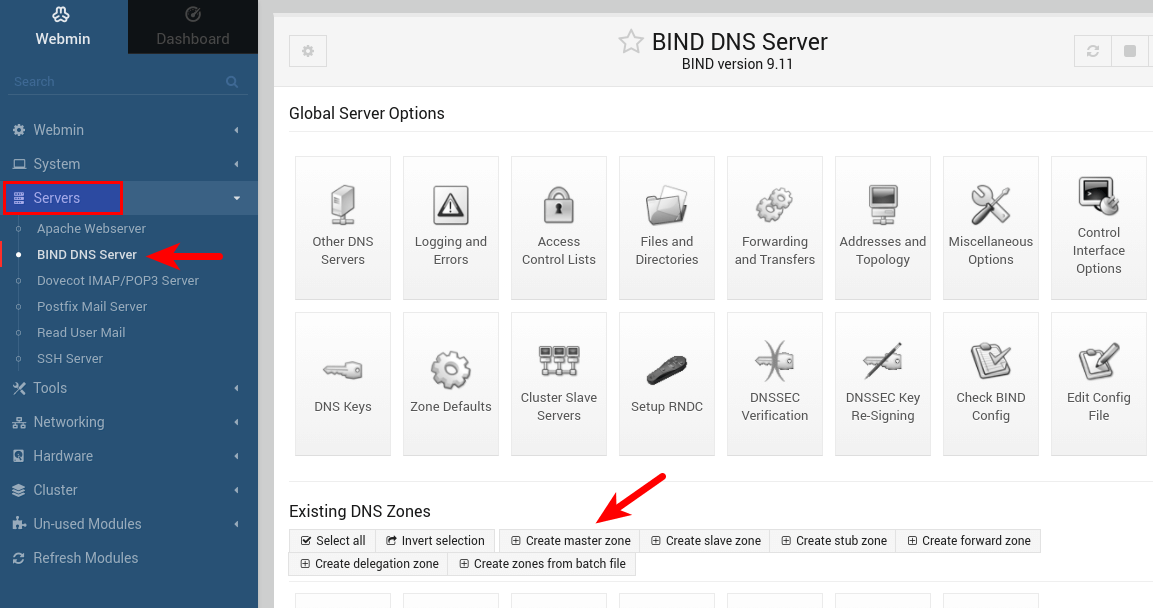
Task: Switch to the Dashboard tab
Action: [x=193, y=27]
